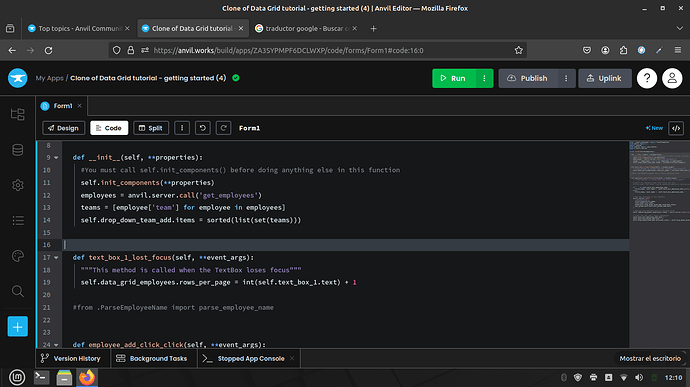Click the Uplink button
The height and width of the screenshot is (387, 690).
tap(605, 78)
